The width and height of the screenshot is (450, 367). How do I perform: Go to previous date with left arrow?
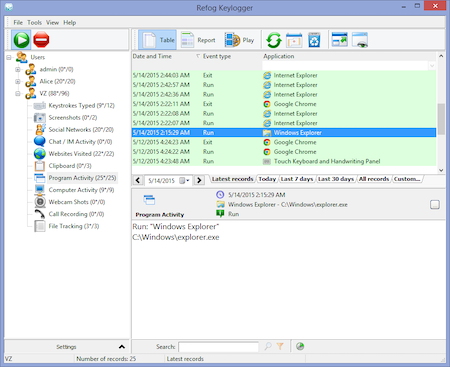click(138, 180)
